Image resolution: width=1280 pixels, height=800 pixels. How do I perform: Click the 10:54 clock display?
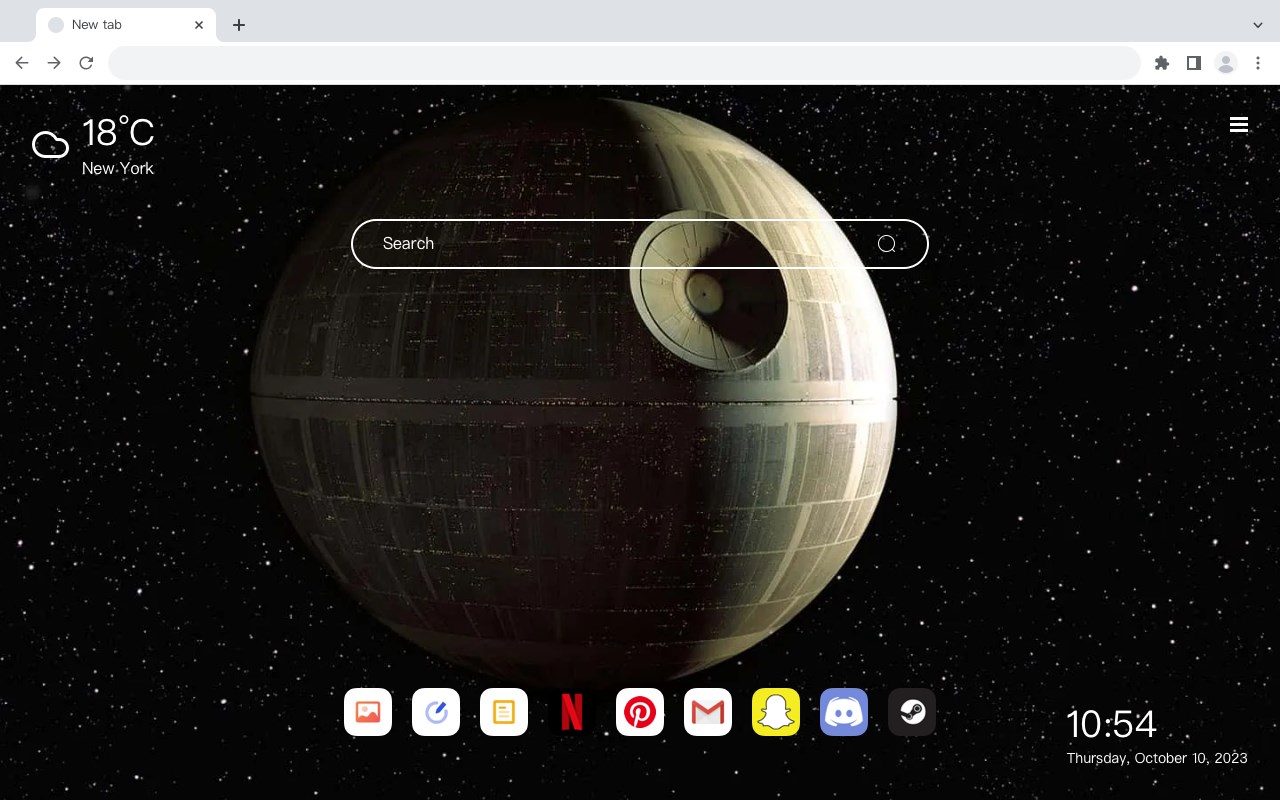[x=1111, y=724]
